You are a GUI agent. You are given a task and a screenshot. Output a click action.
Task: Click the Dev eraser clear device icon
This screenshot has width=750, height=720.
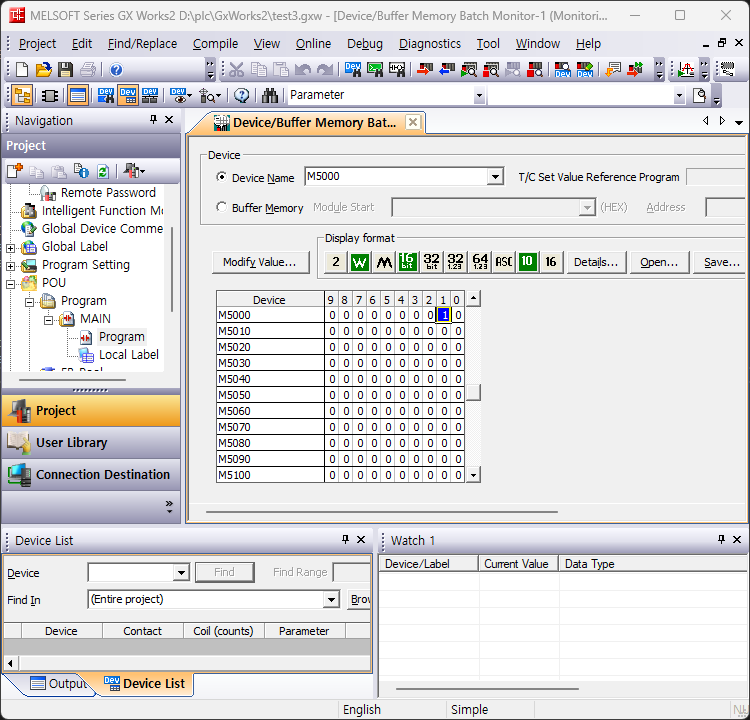585,70
